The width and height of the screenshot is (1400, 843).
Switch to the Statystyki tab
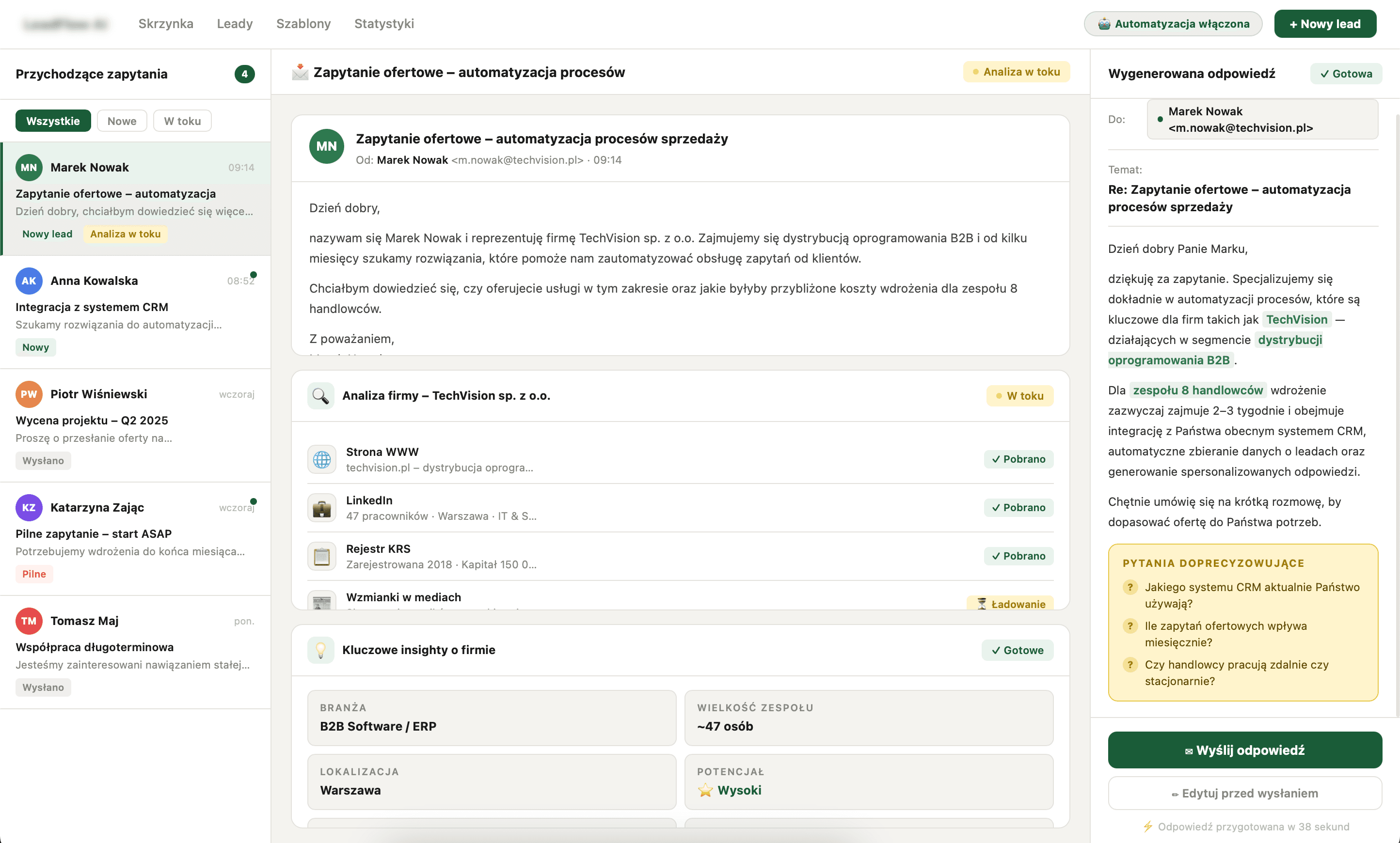[x=384, y=24]
